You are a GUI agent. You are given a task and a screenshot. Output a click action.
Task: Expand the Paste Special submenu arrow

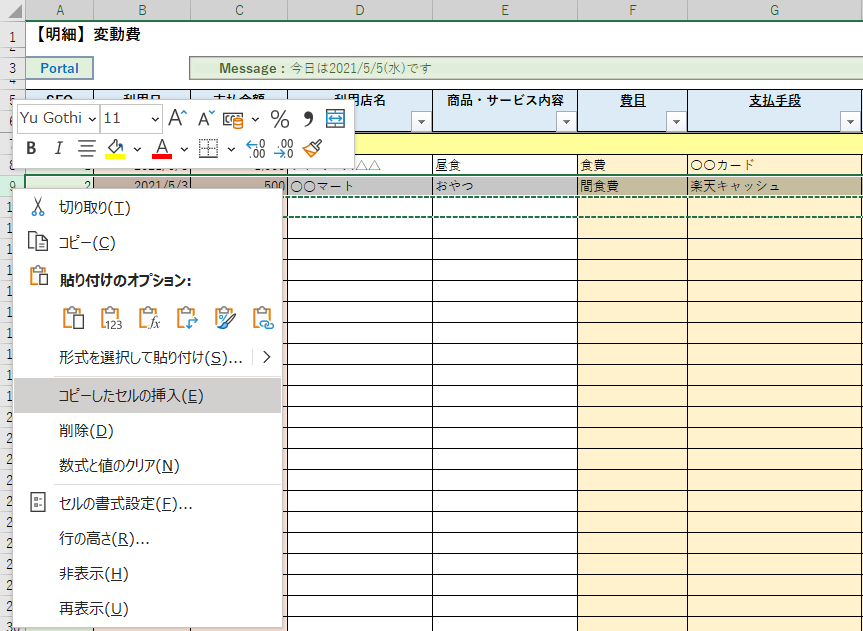pyautogui.click(x=267, y=357)
